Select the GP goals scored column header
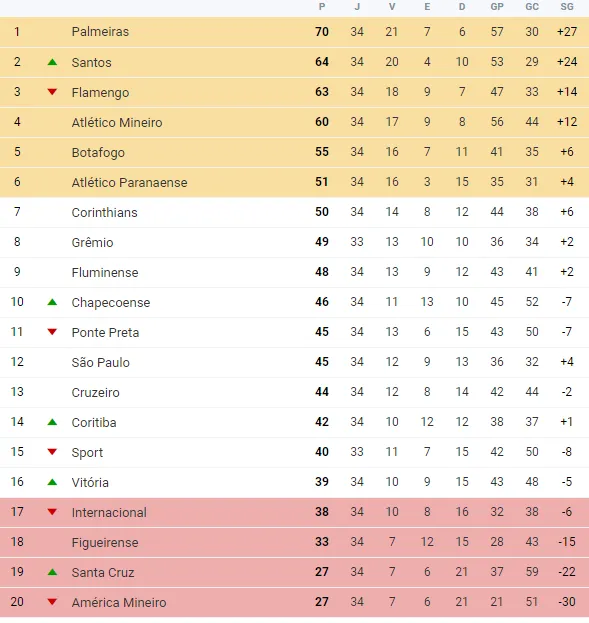Viewport: 589px width, 623px height. (x=497, y=7)
